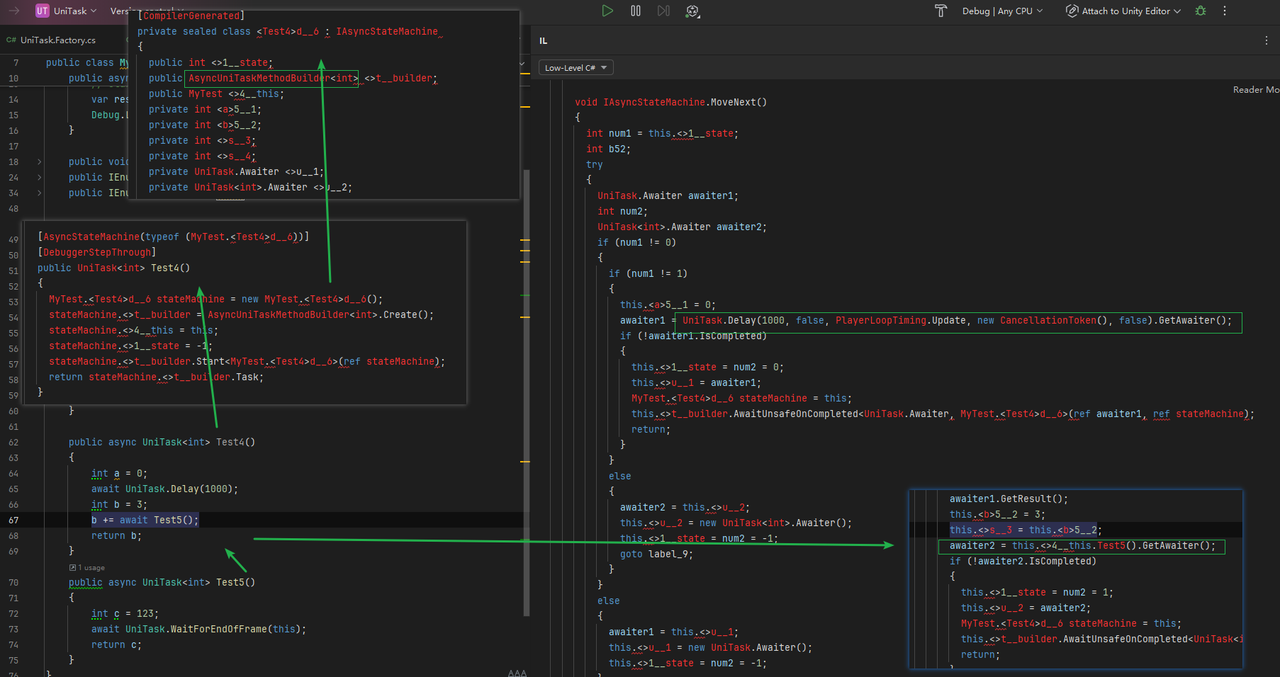1280x677 pixels.
Task: Click 'return stateMachine.<>t__builder.Task;' in overlay
Action: click(x=154, y=377)
